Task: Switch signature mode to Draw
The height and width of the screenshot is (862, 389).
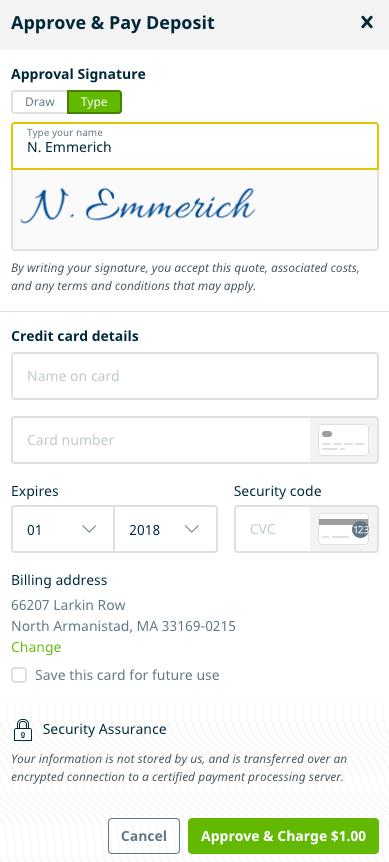Action: click(40, 102)
